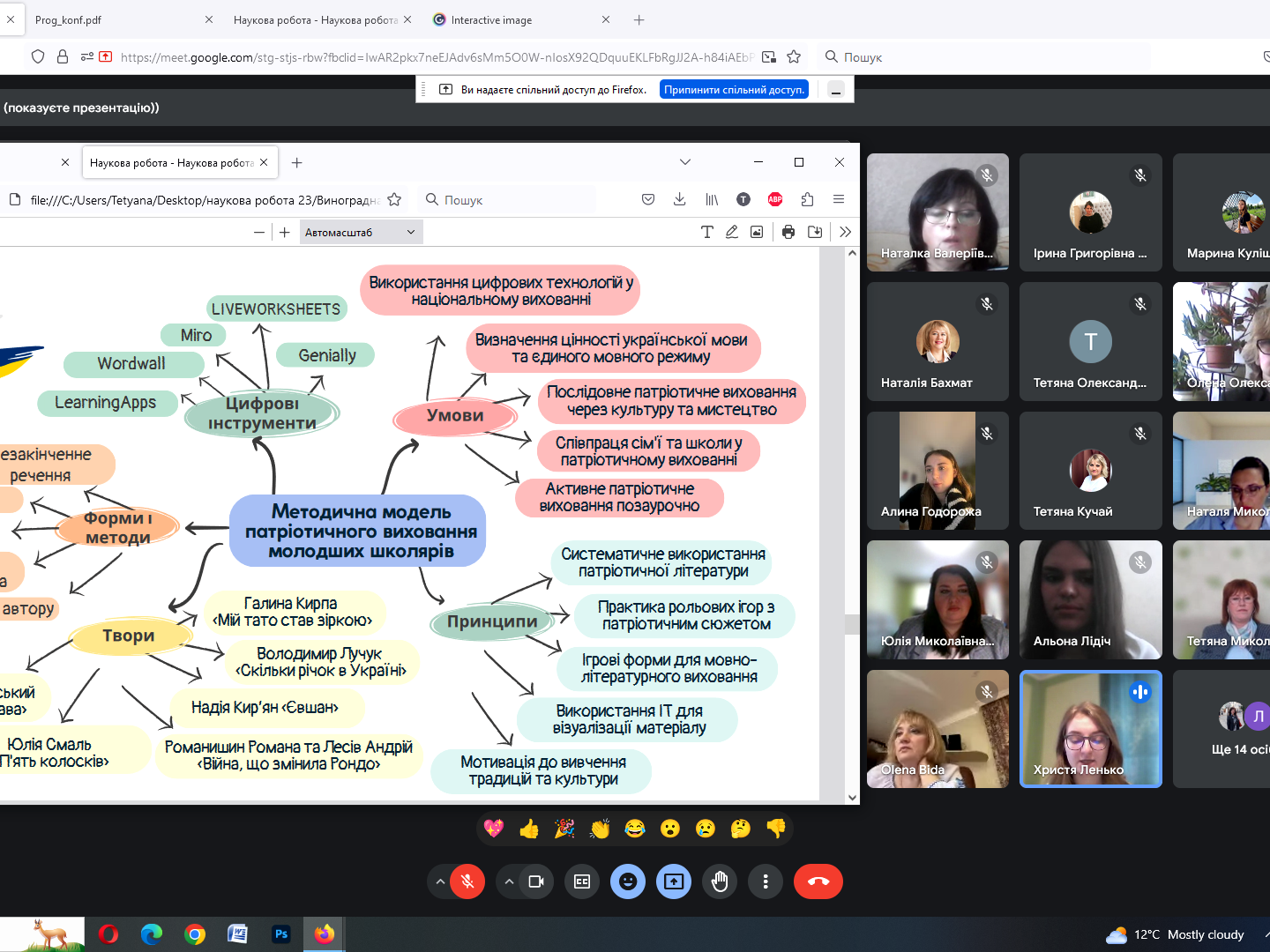Turn on closed captions
Image resolution: width=1270 pixels, height=952 pixels.
[x=582, y=881]
